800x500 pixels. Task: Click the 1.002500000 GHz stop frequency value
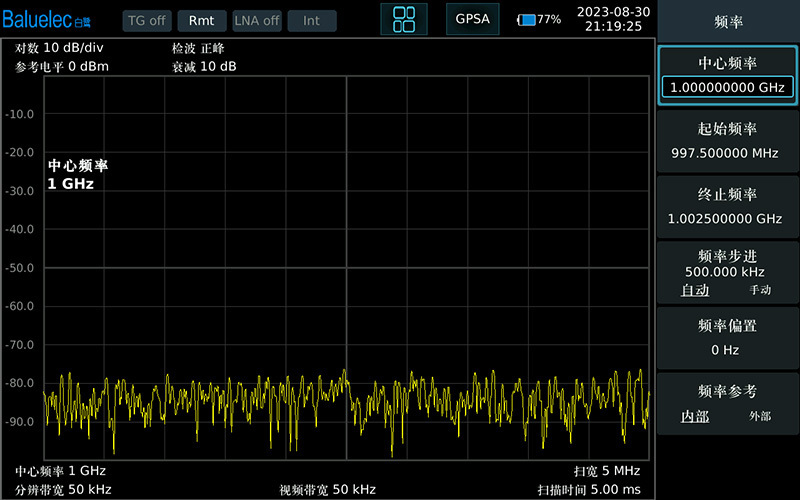tap(724, 219)
